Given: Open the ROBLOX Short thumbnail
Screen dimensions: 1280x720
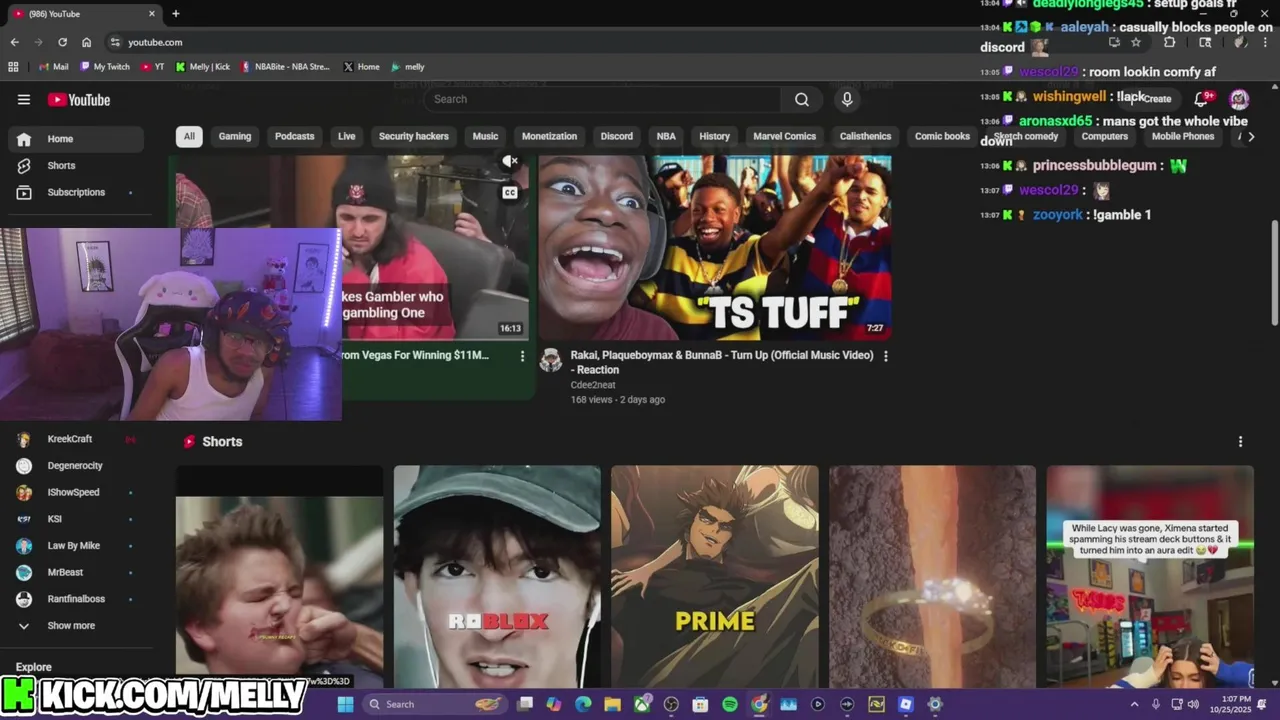Looking at the screenshot, I should point(497,577).
